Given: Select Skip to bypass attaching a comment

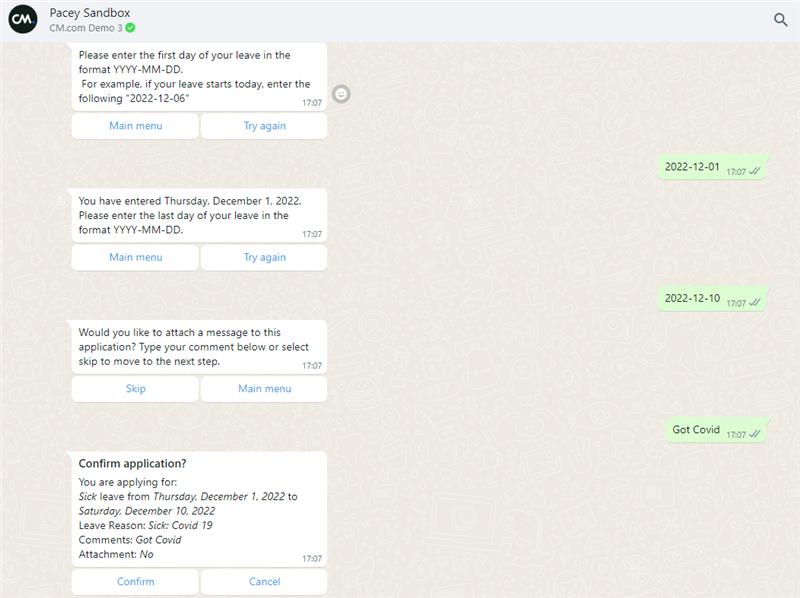Looking at the screenshot, I should (x=135, y=389).
